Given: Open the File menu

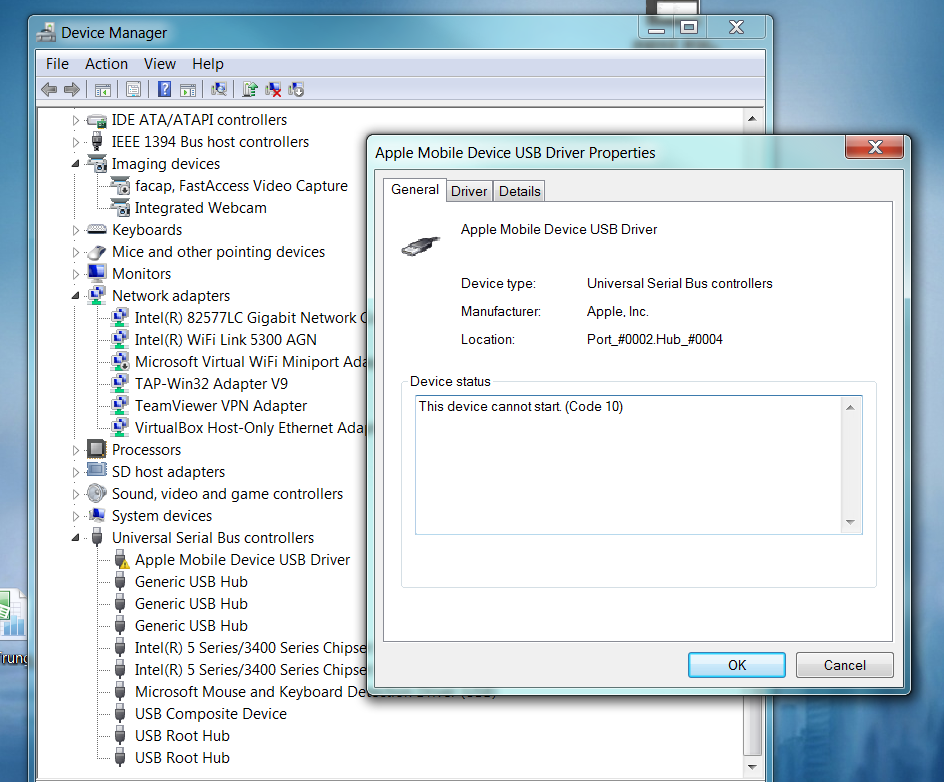Looking at the screenshot, I should [x=57, y=64].
